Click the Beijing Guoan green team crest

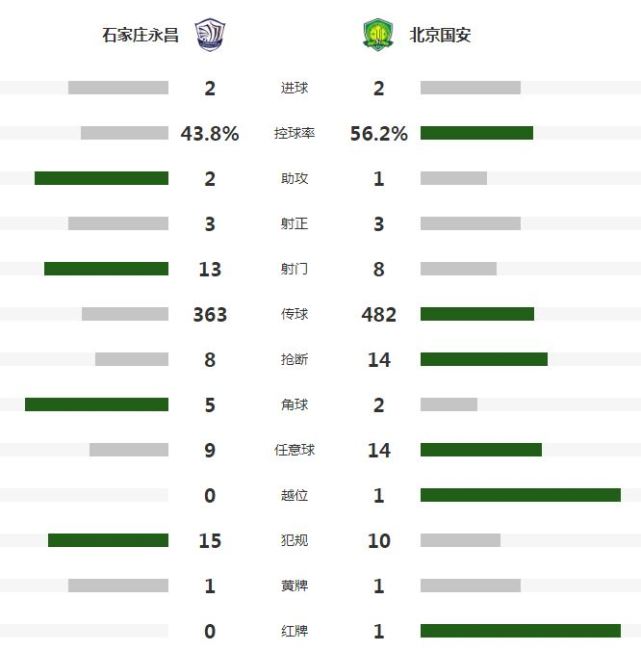click(x=378, y=34)
